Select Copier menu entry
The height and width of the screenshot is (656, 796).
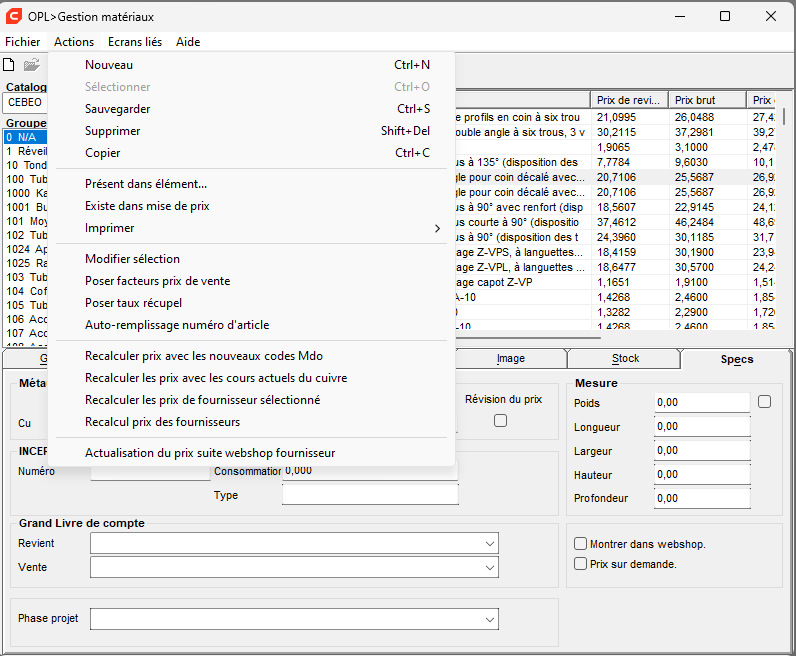251,153
